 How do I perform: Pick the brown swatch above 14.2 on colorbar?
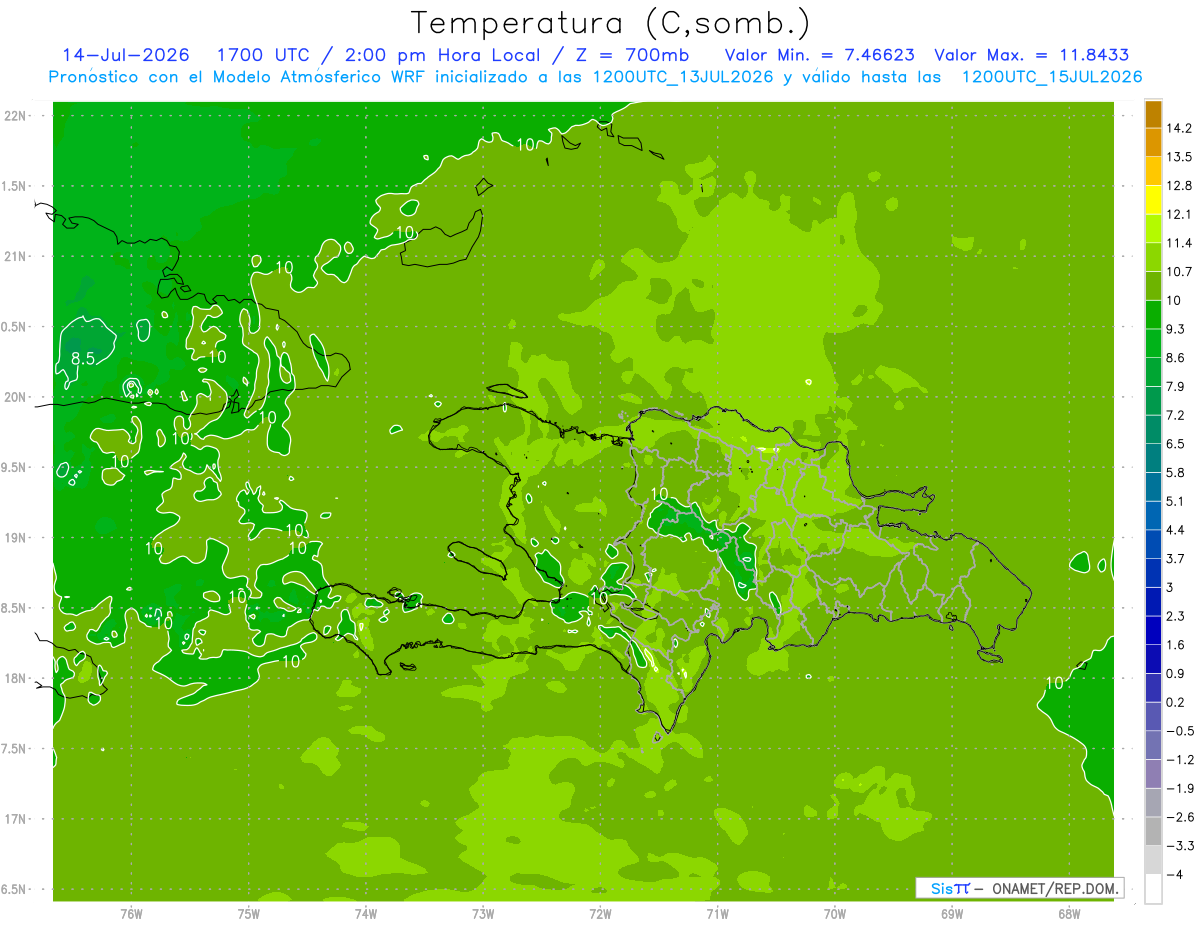point(1153,114)
